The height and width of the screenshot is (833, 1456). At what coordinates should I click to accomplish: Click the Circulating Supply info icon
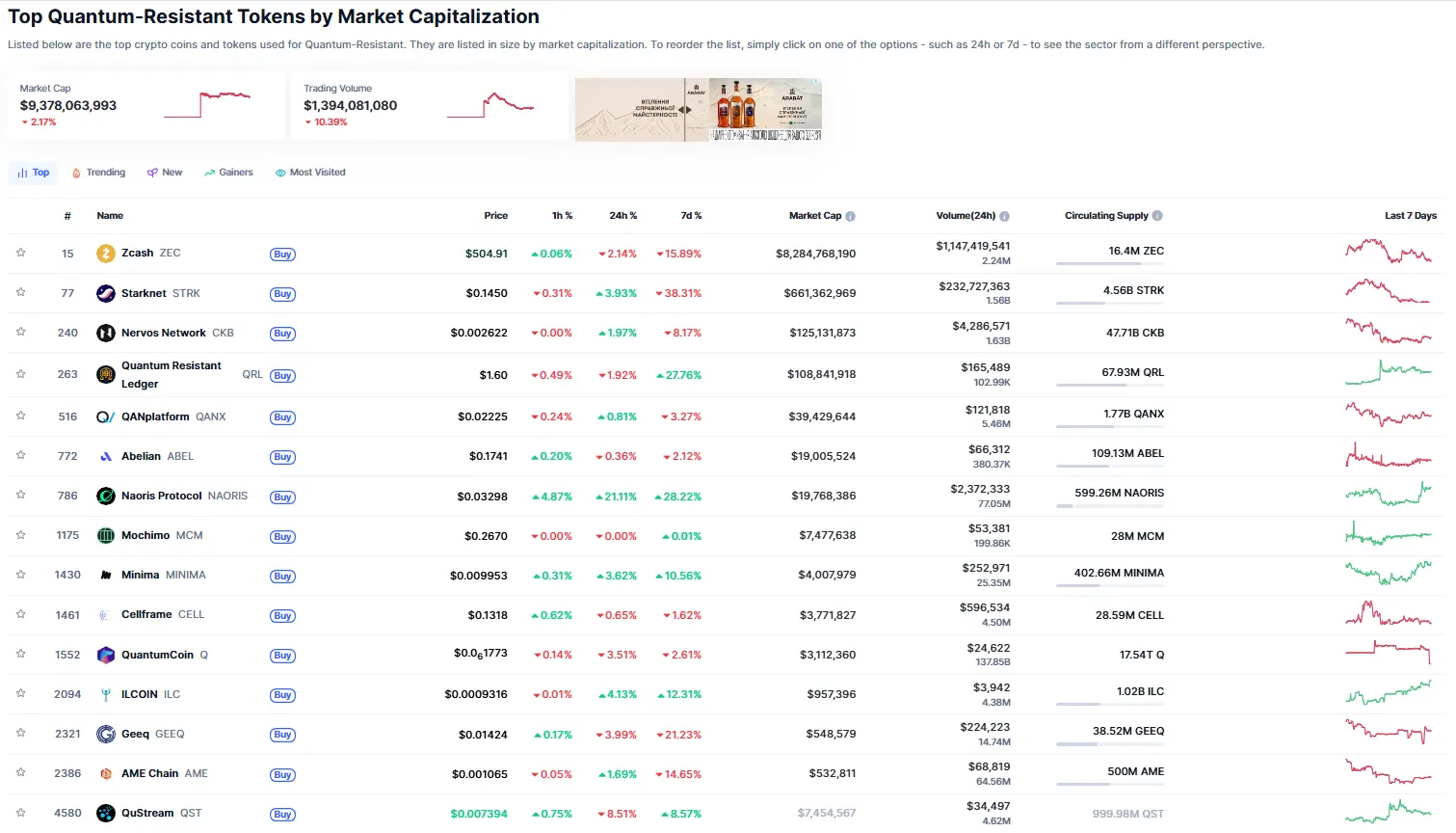[1157, 216]
